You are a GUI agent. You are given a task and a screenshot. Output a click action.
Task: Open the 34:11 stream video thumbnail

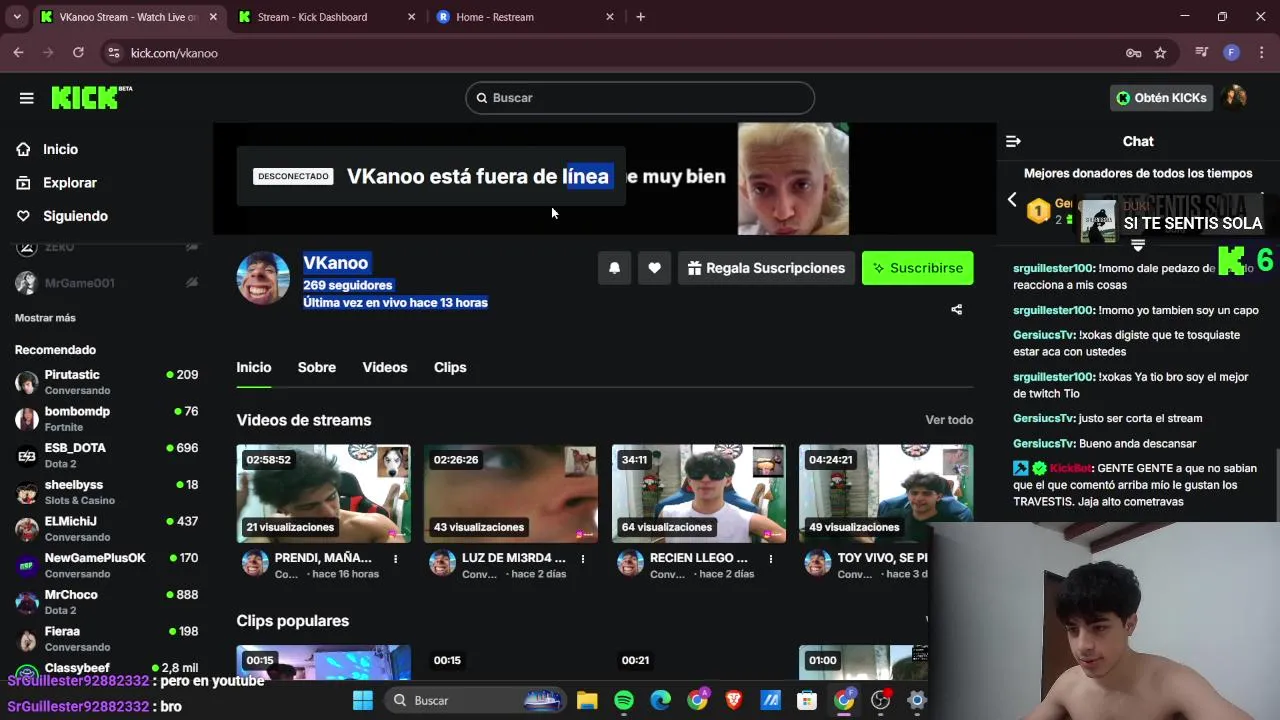698,493
